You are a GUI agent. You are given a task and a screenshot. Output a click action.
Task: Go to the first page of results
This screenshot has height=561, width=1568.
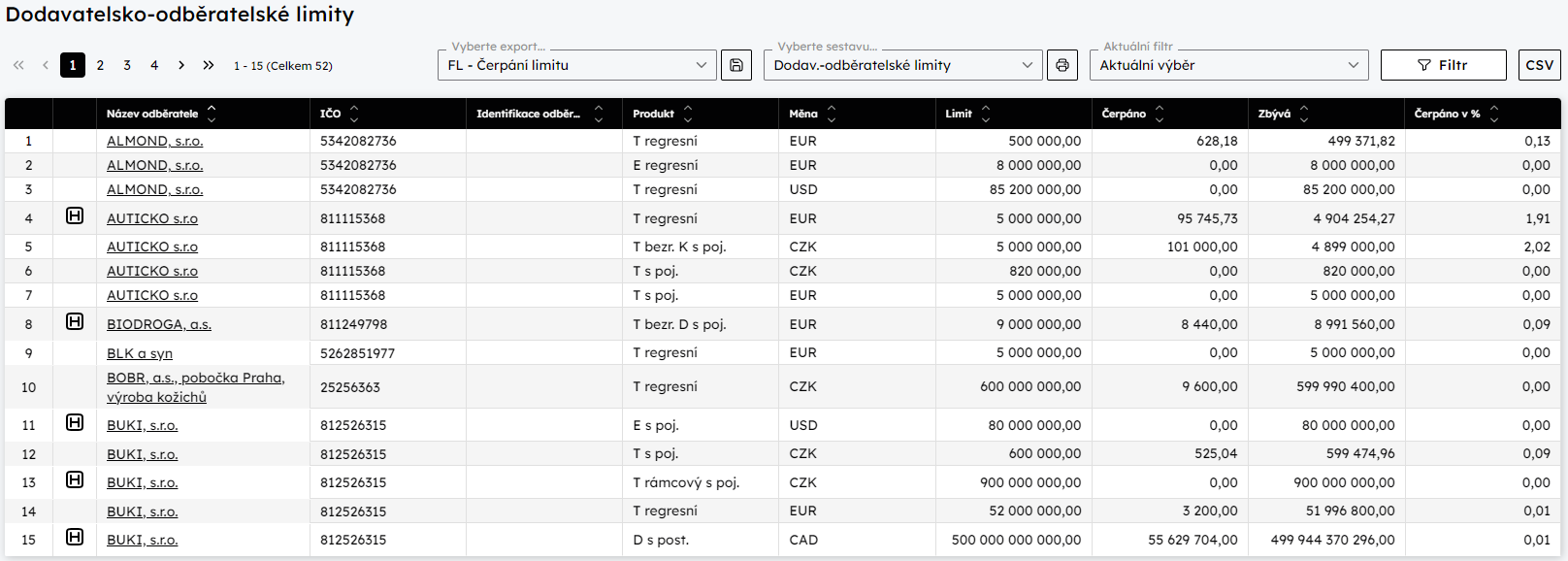click(x=18, y=65)
